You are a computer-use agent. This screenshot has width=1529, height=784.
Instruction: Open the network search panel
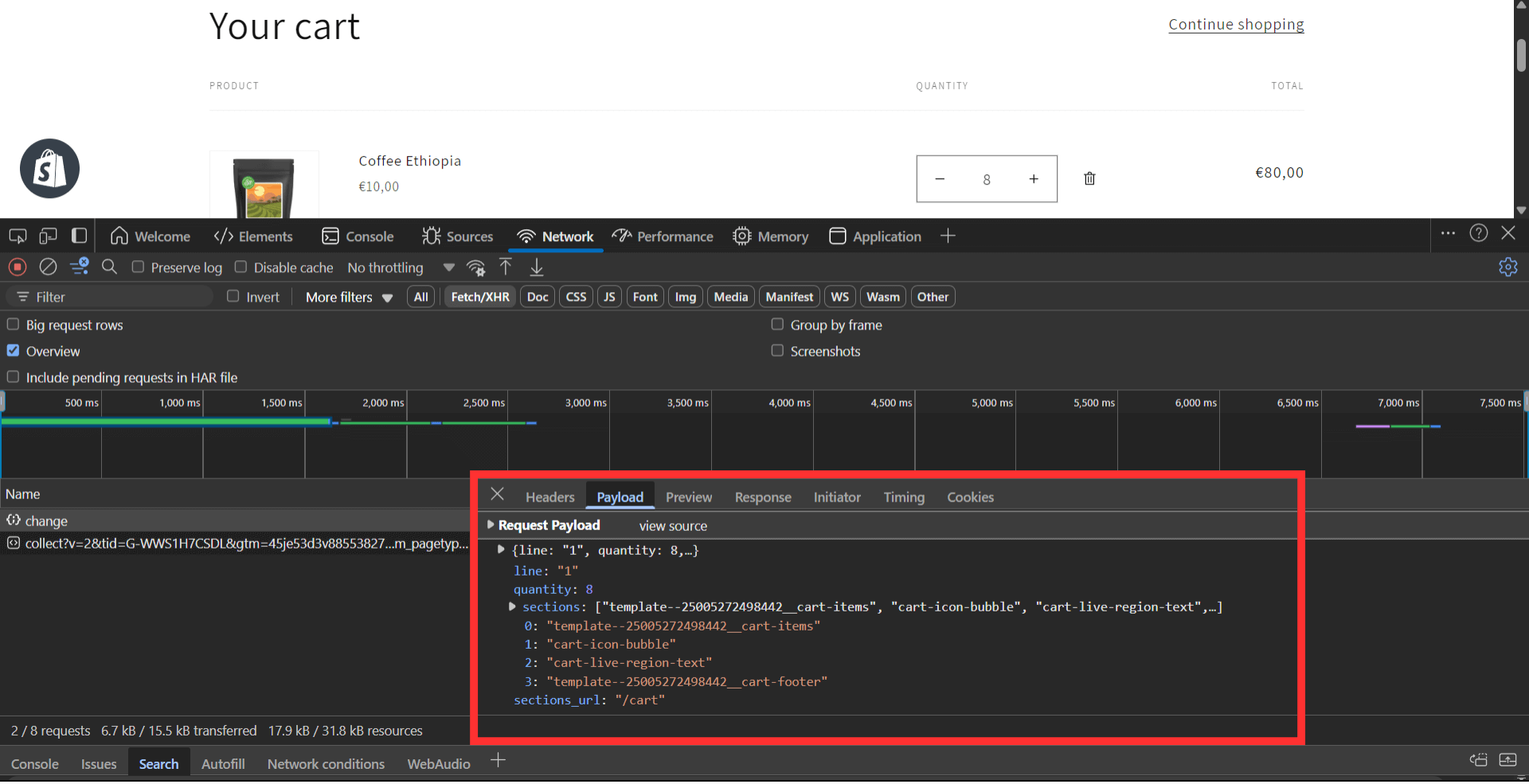coord(109,267)
